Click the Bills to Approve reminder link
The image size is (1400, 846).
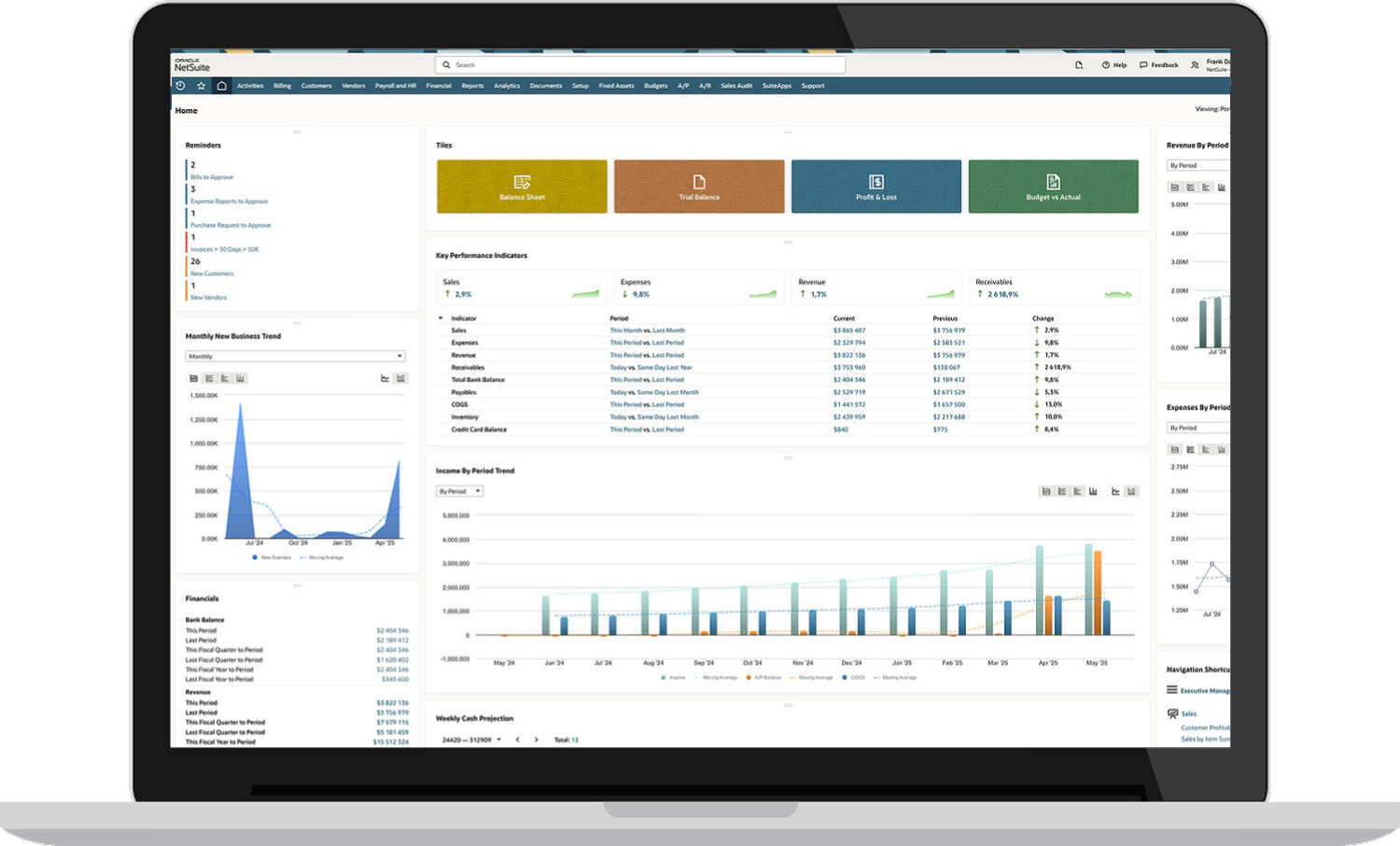212,177
